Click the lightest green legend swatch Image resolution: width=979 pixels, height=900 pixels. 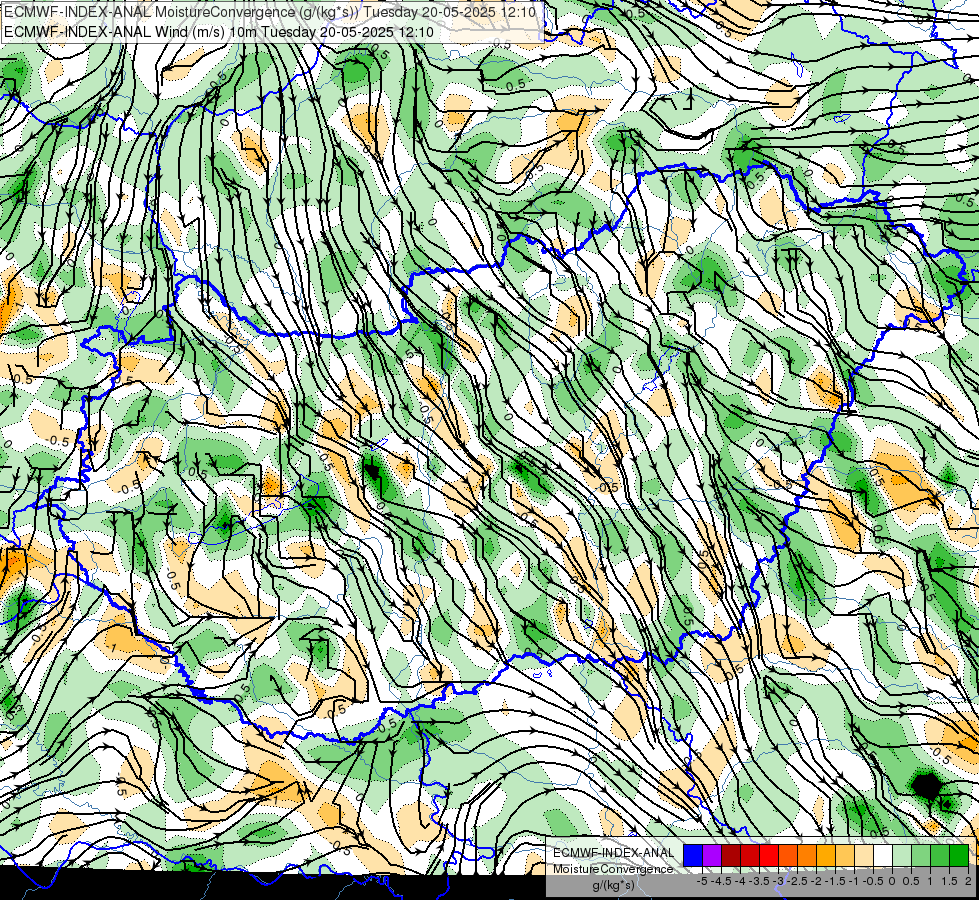click(x=902, y=855)
